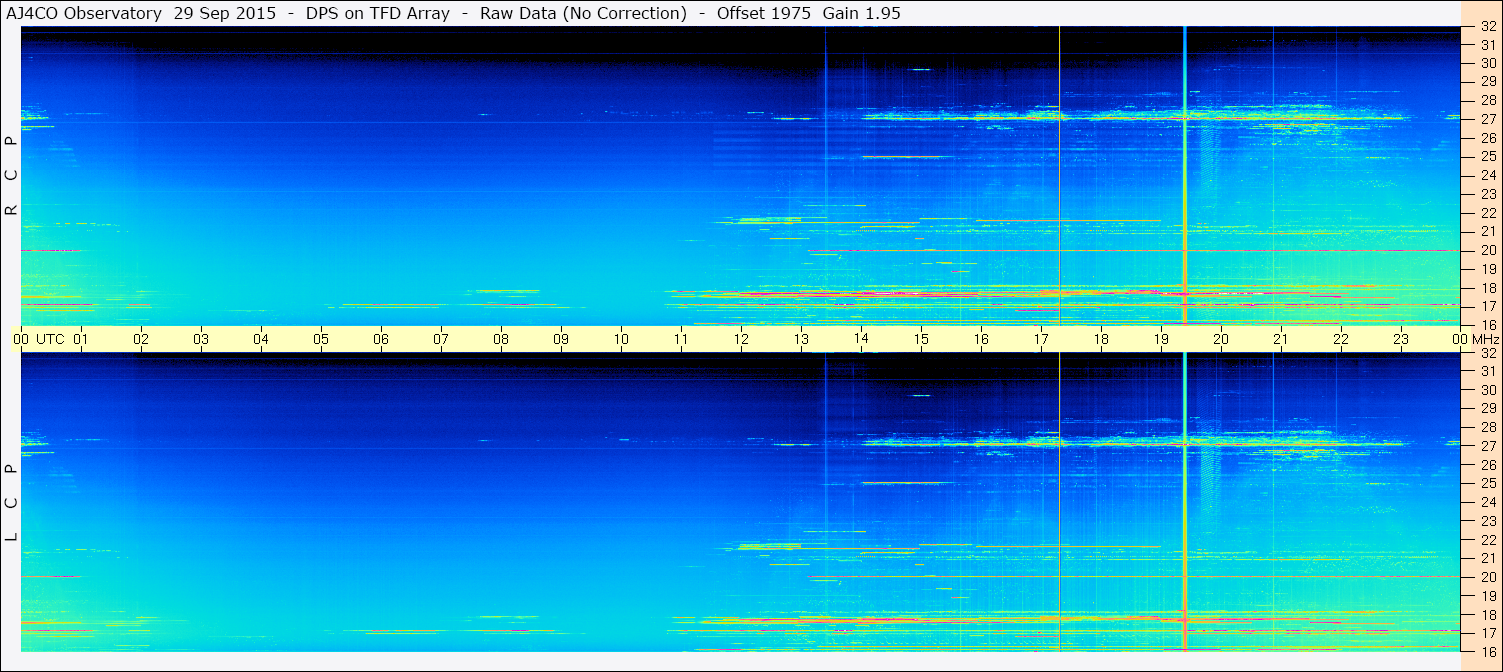Select the 20 MHz label on RCP scale
Screen dimensions: 1503x672
[1487, 250]
